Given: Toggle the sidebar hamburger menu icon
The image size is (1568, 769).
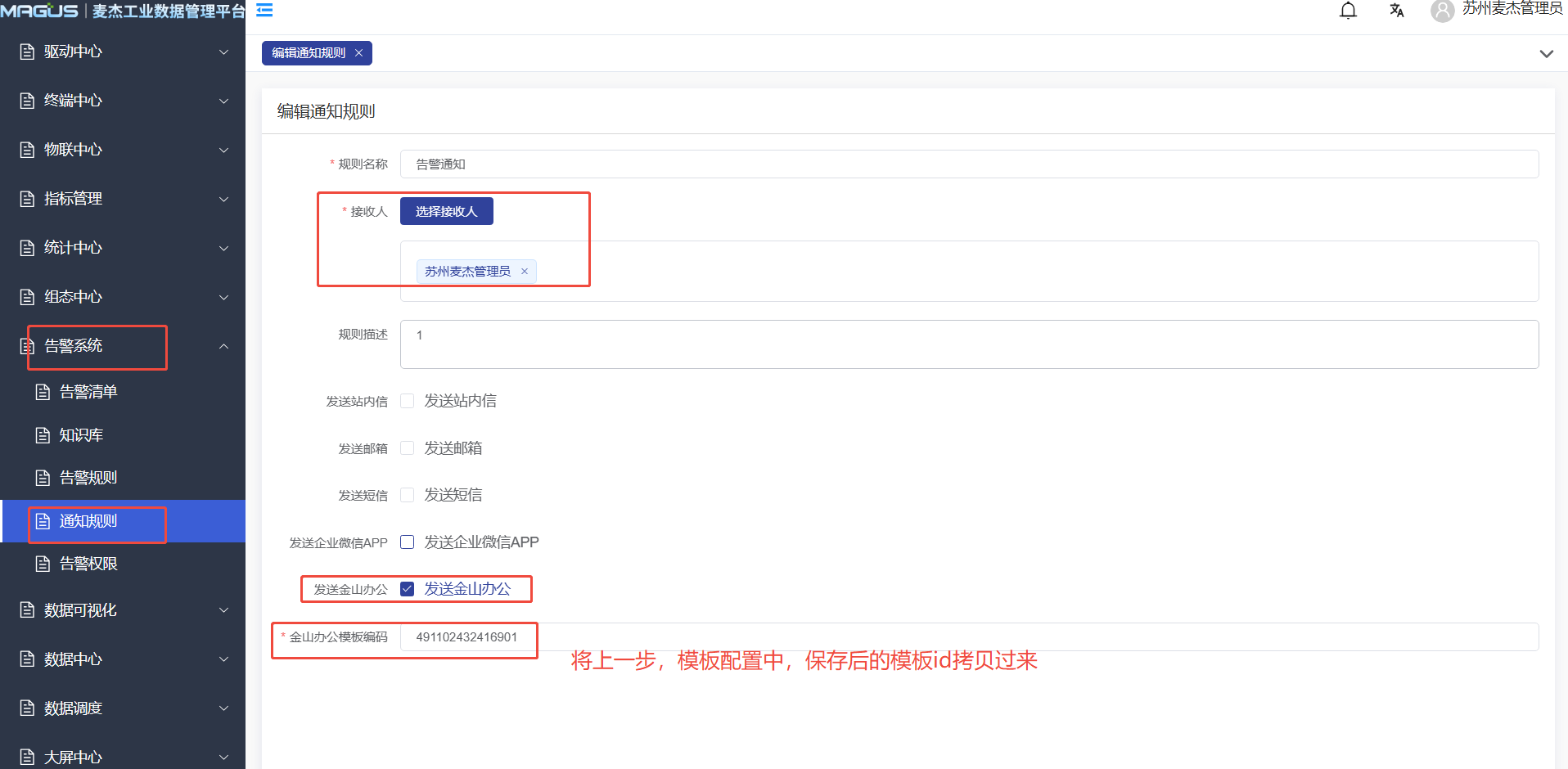Looking at the screenshot, I should [x=264, y=11].
